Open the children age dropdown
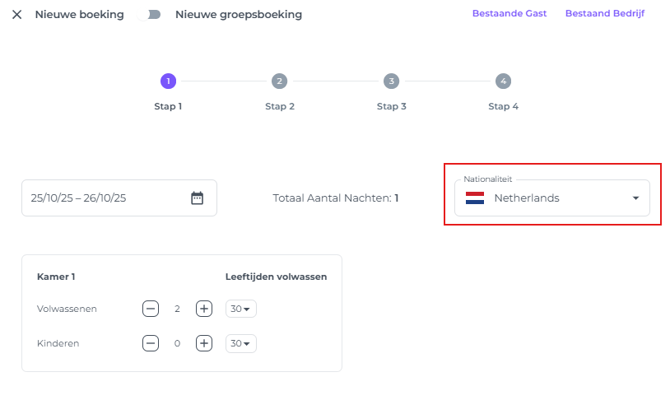The width and height of the screenshot is (670, 414). click(241, 343)
